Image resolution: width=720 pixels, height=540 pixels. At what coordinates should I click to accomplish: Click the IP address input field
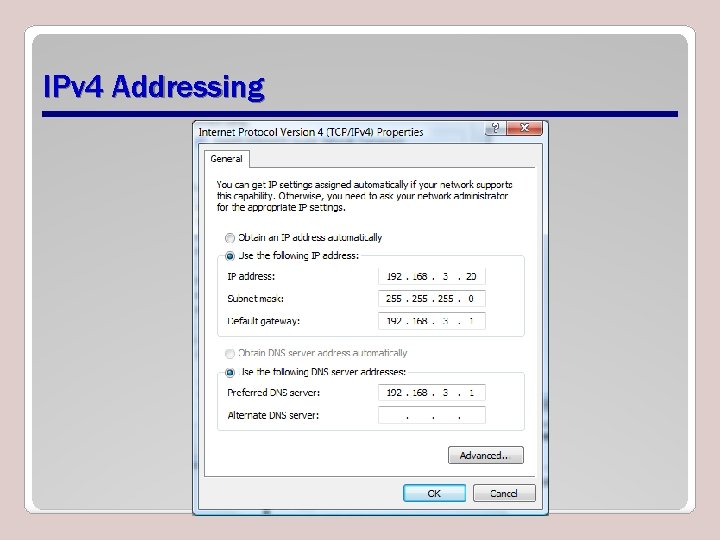(x=432, y=276)
